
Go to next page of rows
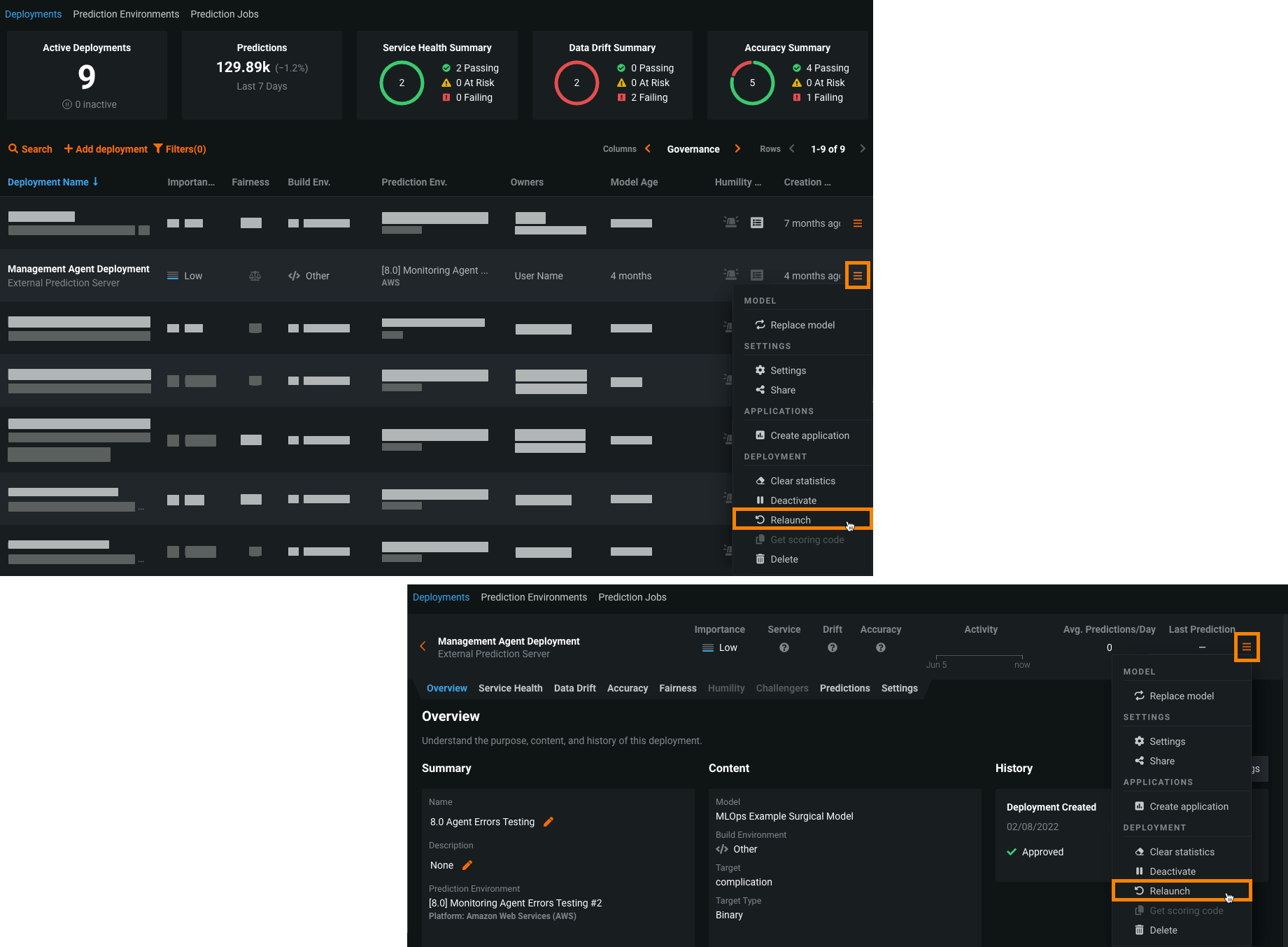click(863, 148)
